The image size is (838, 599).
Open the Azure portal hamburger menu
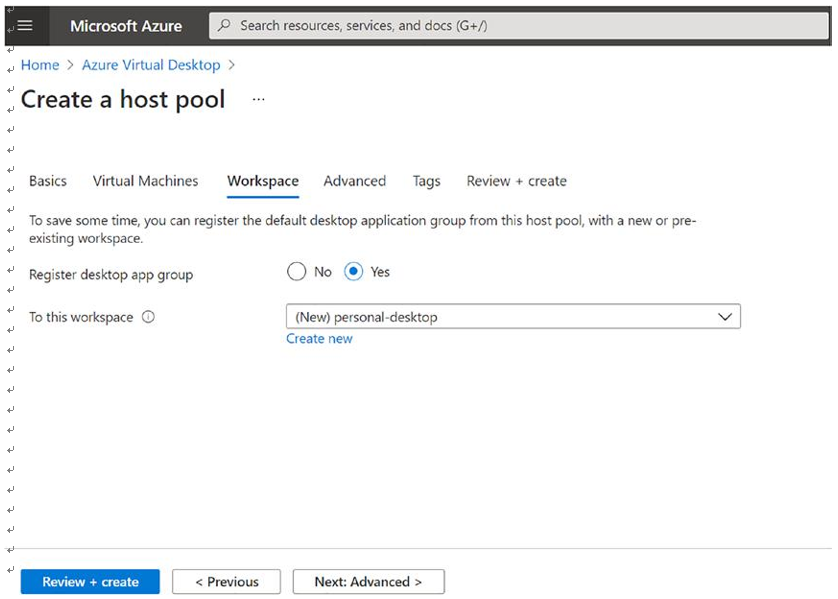(x=25, y=25)
